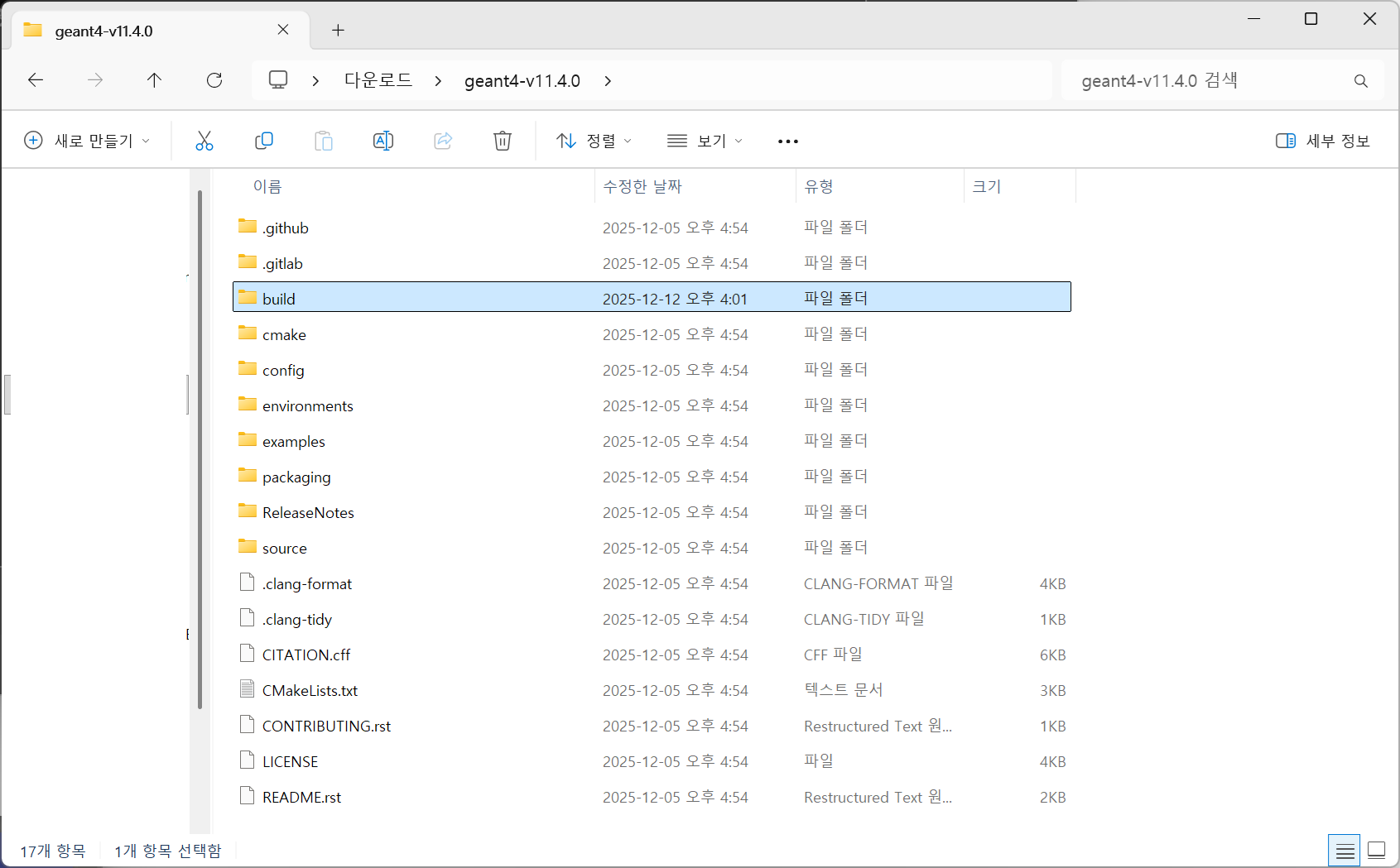Viewport: 1400px width, 868px height.
Task: Open the 정렬 sort options dropdown
Action: [x=594, y=140]
